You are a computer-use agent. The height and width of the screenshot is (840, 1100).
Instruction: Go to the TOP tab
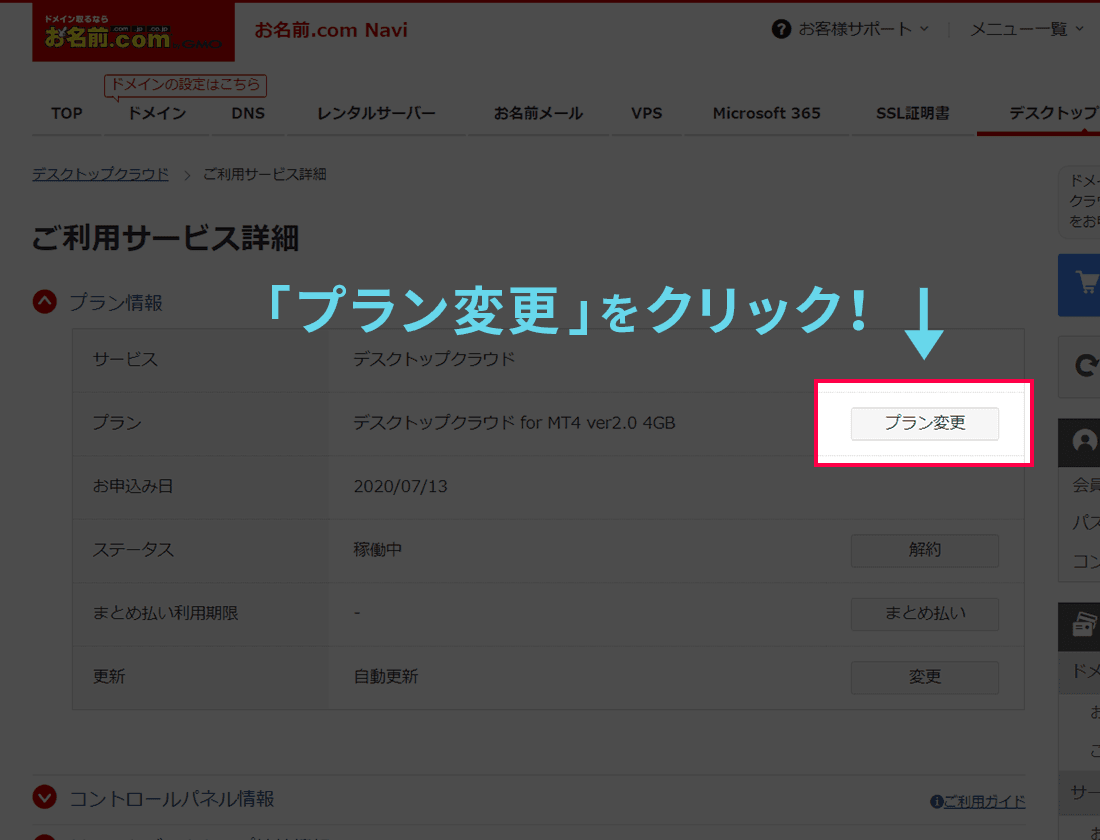67,113
